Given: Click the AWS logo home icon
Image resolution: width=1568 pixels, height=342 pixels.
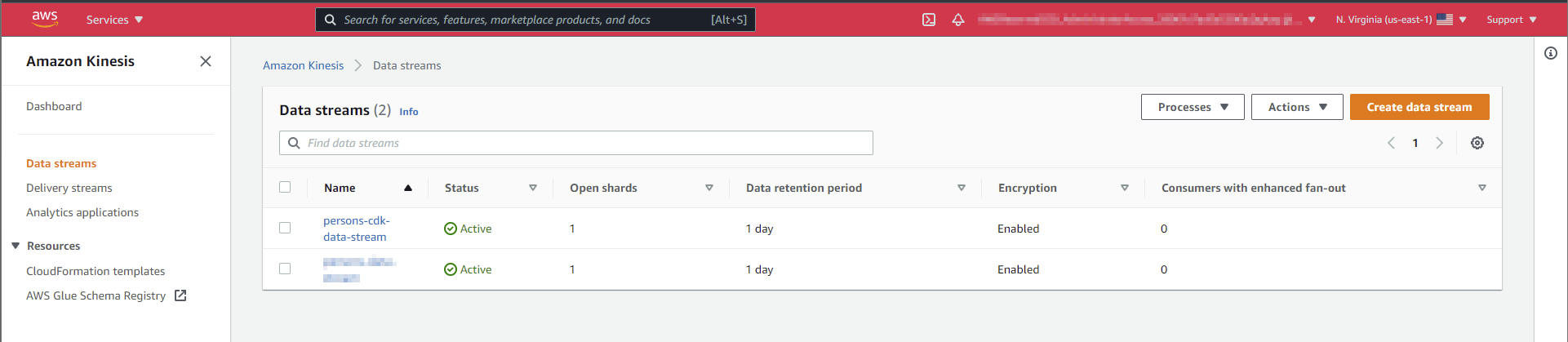Looking at the screenshot, I should [x=45, y=19].
